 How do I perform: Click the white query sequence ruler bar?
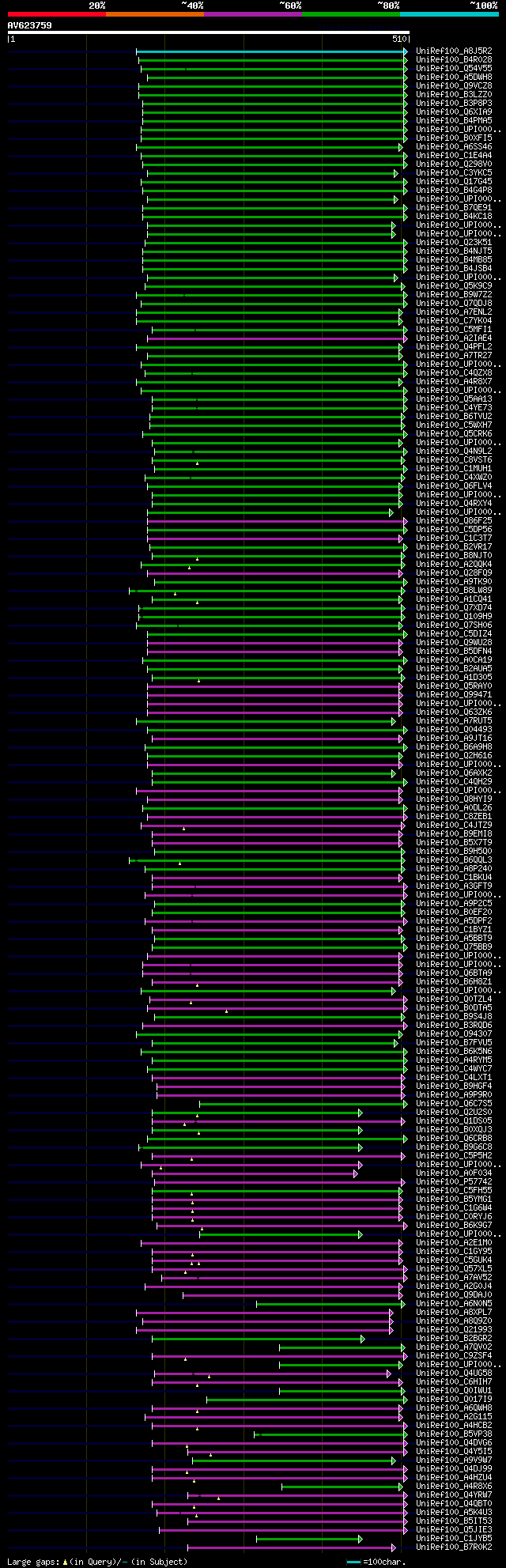click(208, 32)
